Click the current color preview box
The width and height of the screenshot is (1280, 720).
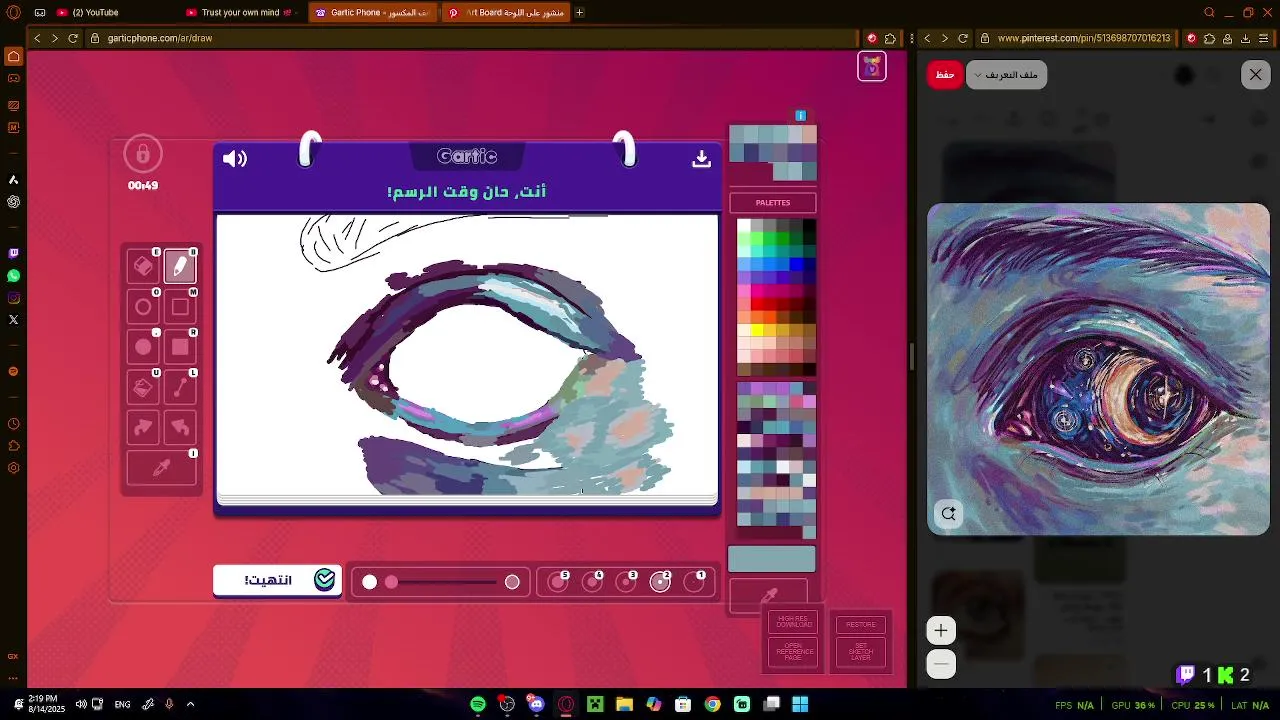pos(772,559)
